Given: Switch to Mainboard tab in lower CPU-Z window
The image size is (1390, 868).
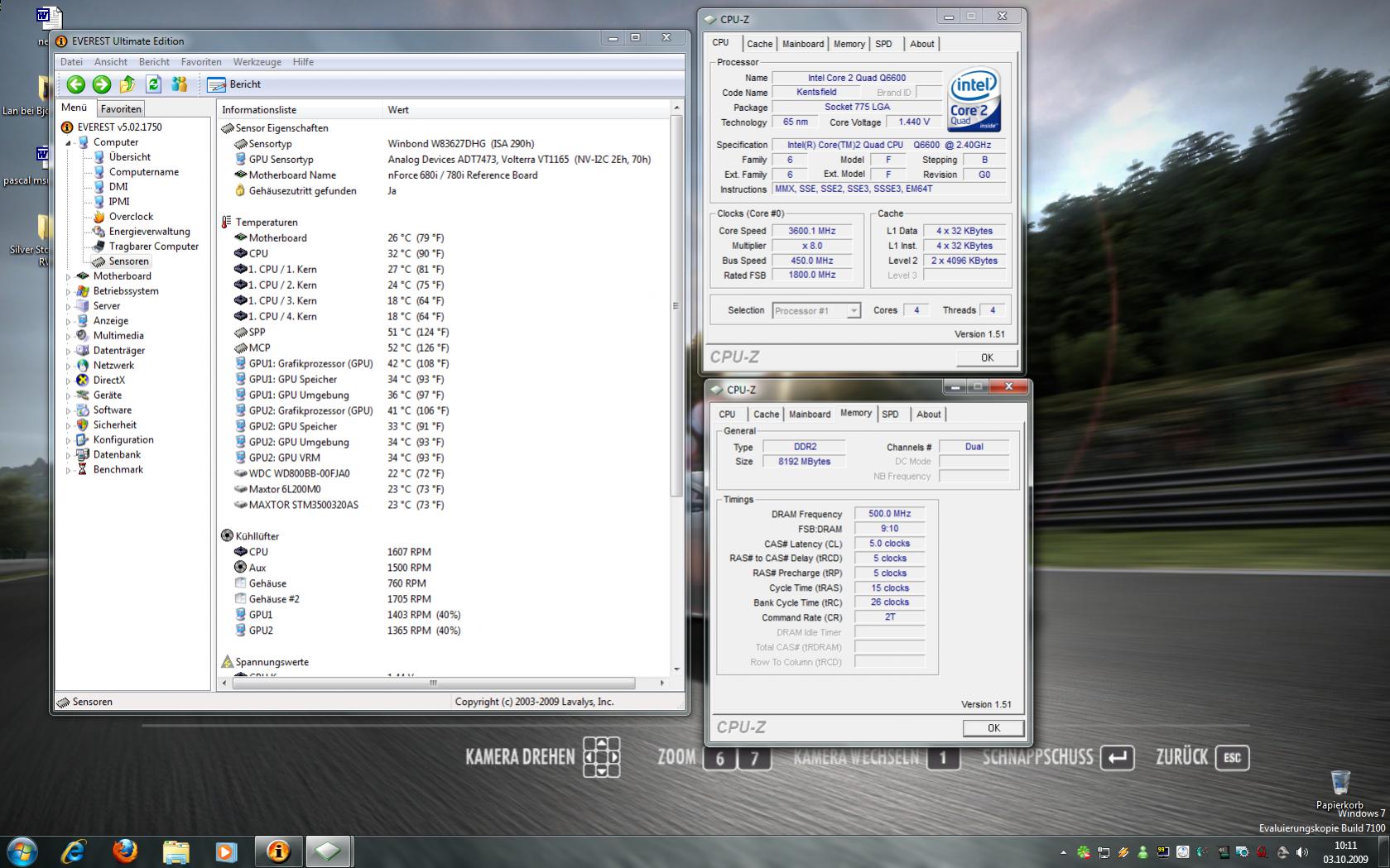Looking at the screenshot, I should 810,415.
